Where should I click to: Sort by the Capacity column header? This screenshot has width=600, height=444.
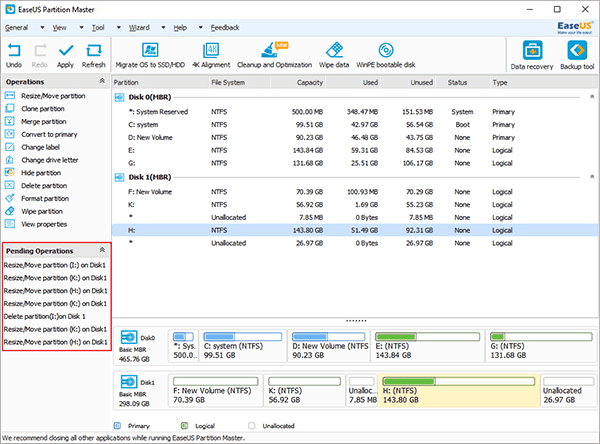[298, 82]
